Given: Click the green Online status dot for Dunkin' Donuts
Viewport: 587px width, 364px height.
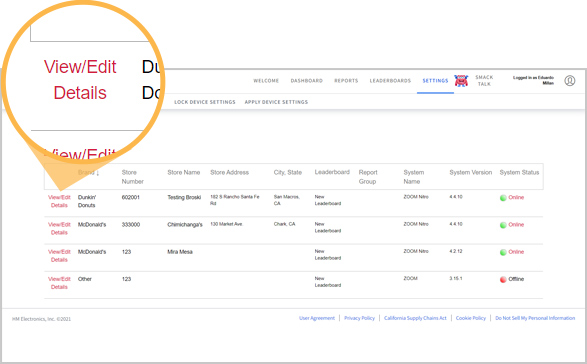Looking at the screenshot, I should [503, 198].
